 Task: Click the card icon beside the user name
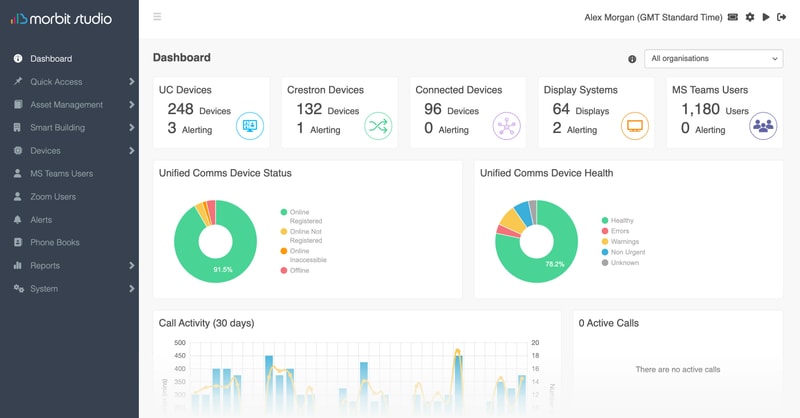point(733,17)
